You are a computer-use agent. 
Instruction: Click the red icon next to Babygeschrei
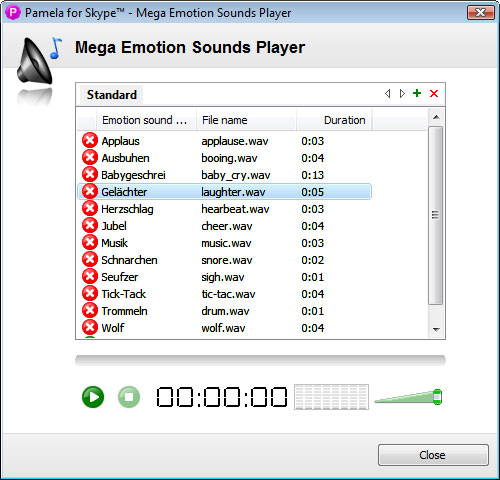(90, 174)
